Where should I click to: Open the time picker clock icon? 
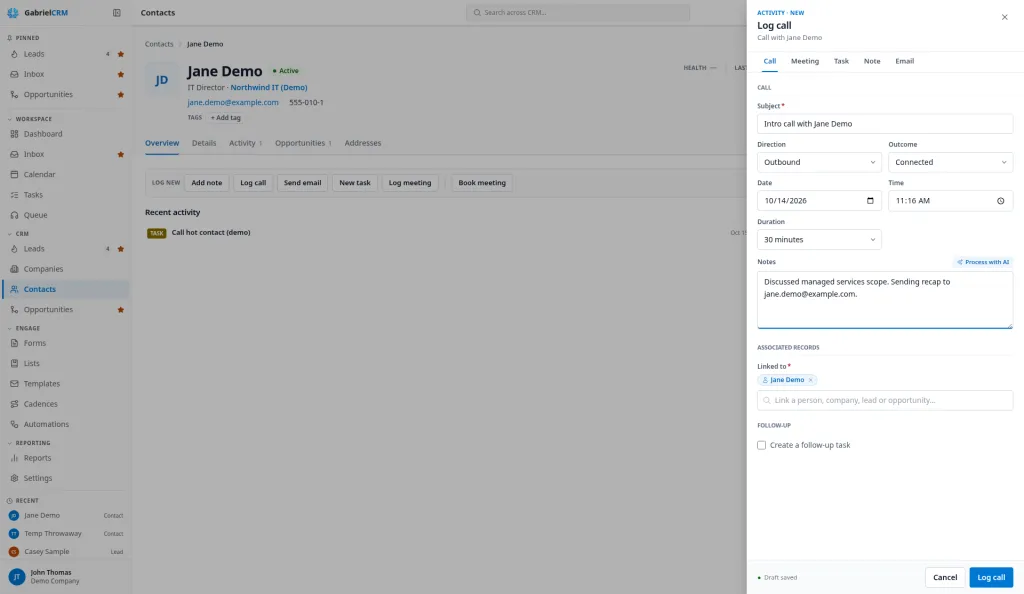pos(1000,200)
